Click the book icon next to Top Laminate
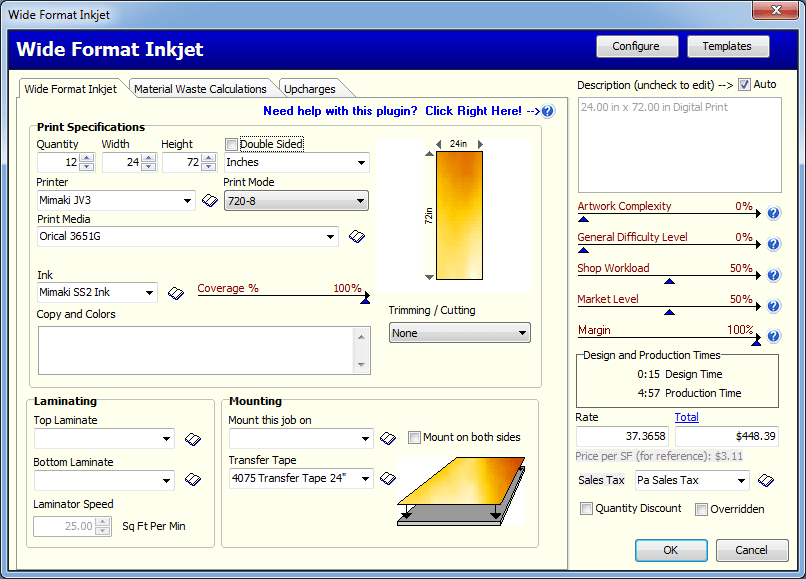Viewport: 806px width, 579px height. (x=192, y=438)
